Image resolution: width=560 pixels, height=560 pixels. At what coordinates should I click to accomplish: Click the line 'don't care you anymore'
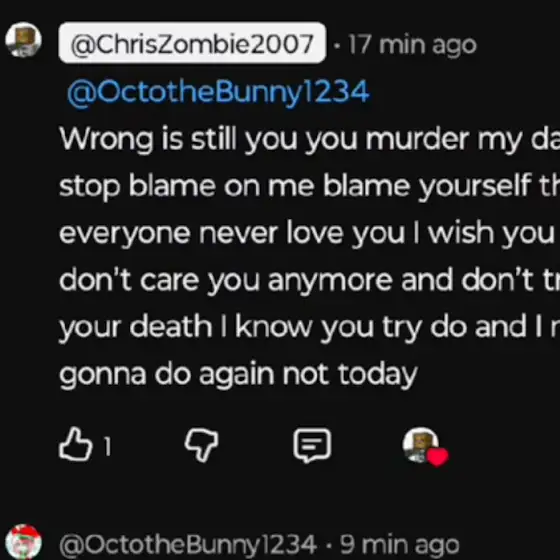click(309, 281)
